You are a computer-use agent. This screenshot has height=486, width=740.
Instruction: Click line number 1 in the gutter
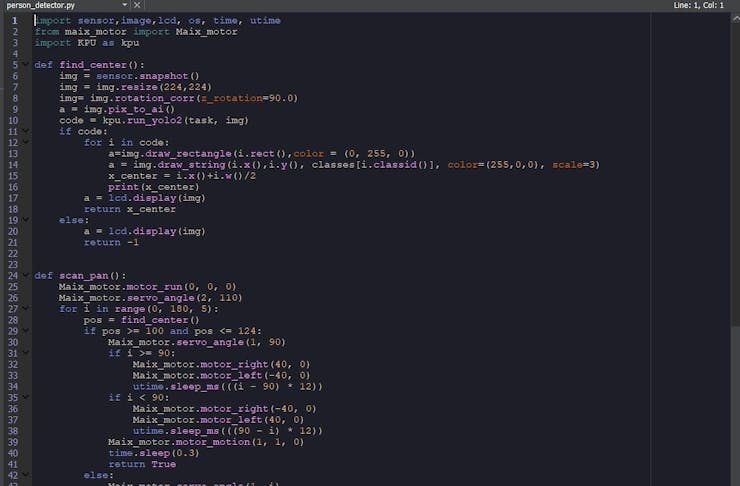(15, 21)
